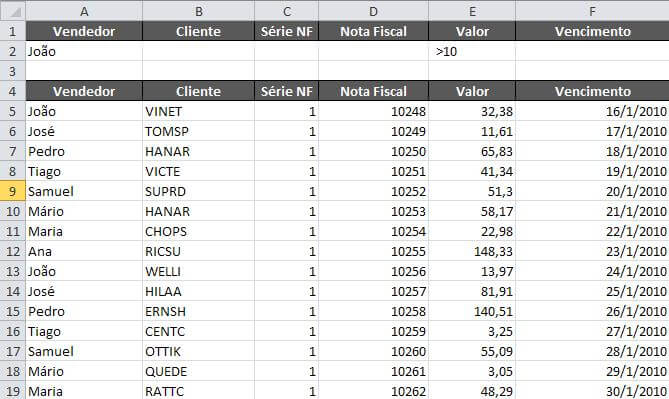669x399 pixels.
Task: Select row 9 header
Action: [12, 191]
